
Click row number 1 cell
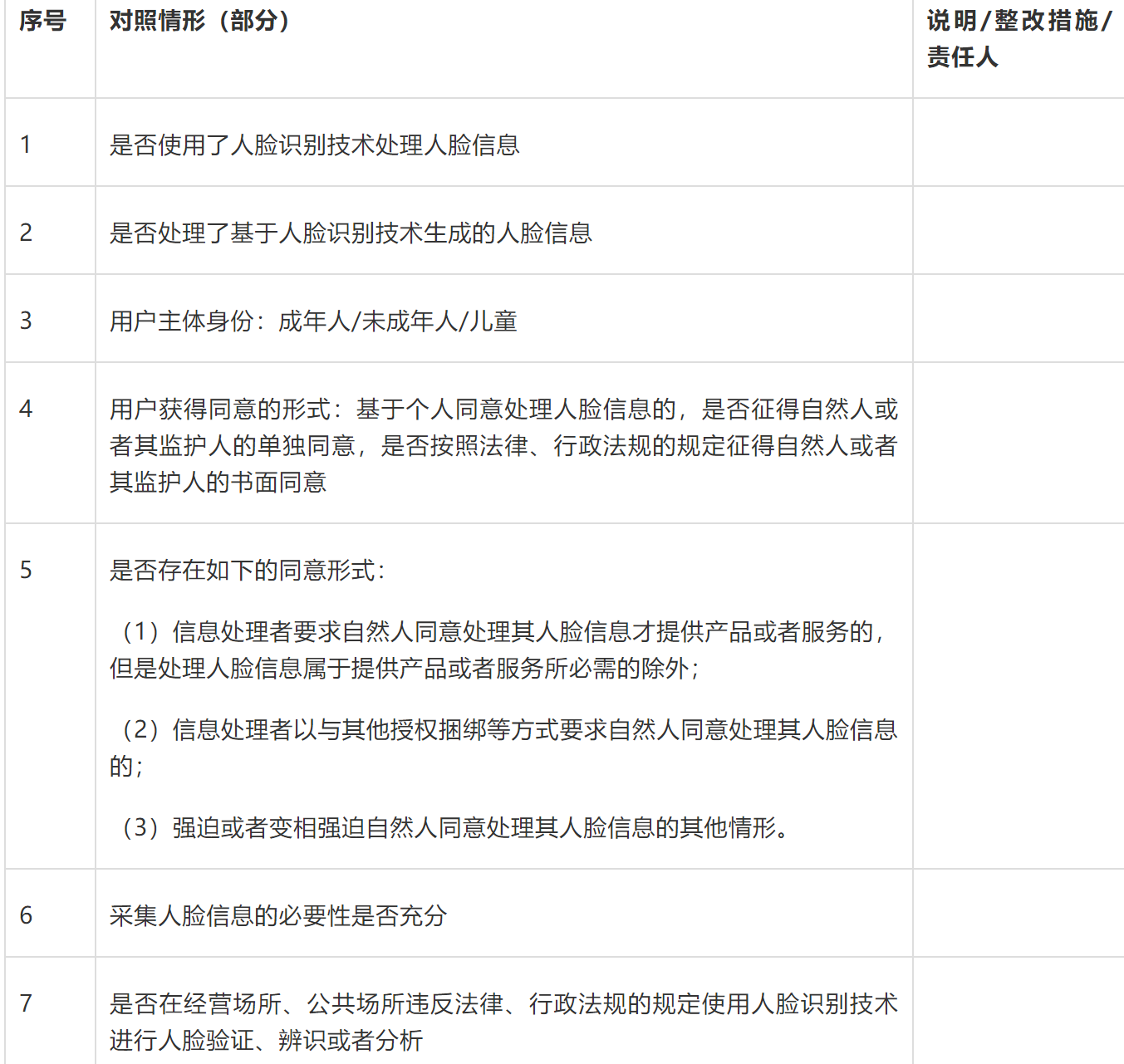pyautogui.click(x=50, y=142)
